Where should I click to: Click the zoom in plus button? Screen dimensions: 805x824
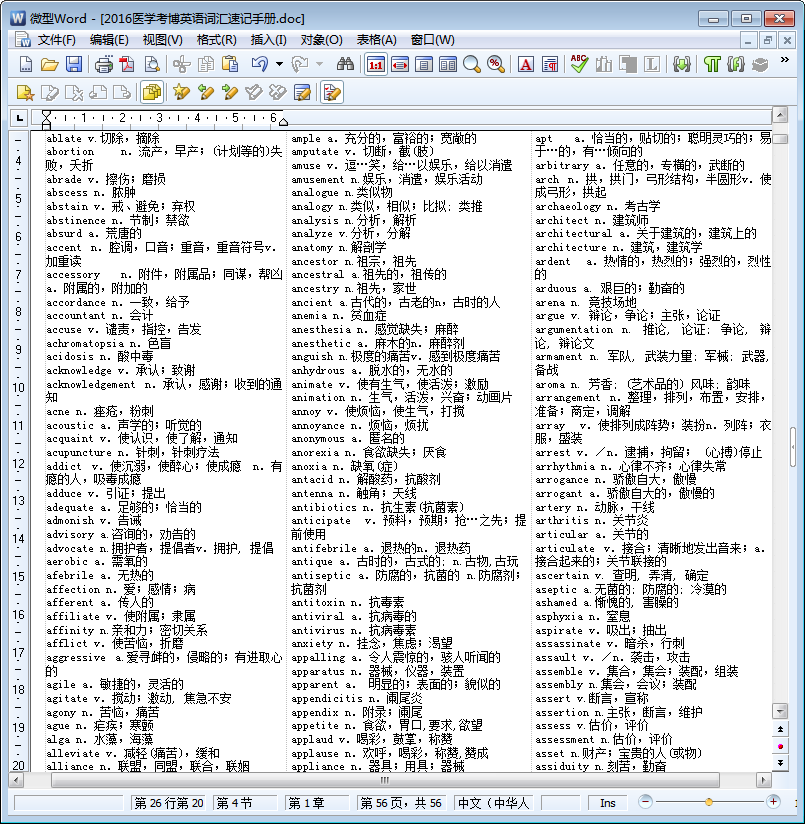click(x=773, y=802)
